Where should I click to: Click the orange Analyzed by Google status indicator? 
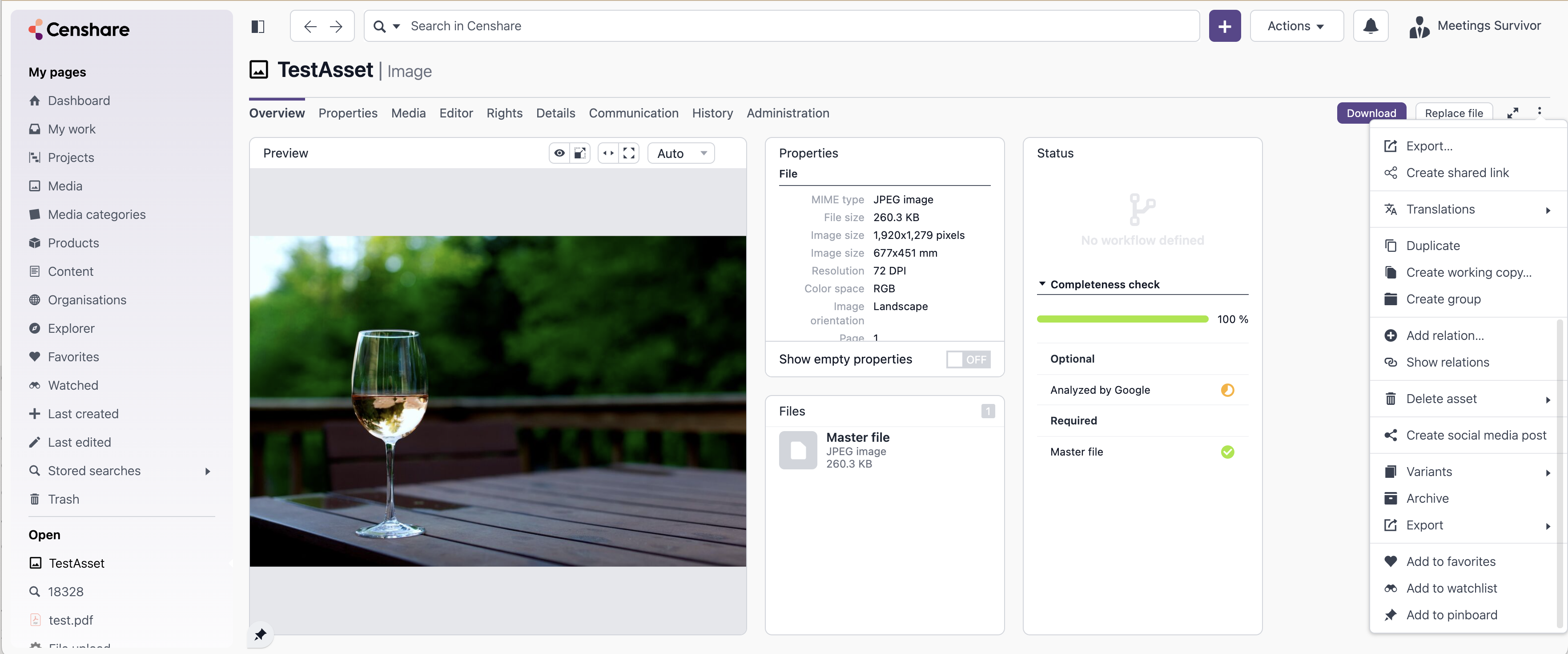tap(1227, 390)
